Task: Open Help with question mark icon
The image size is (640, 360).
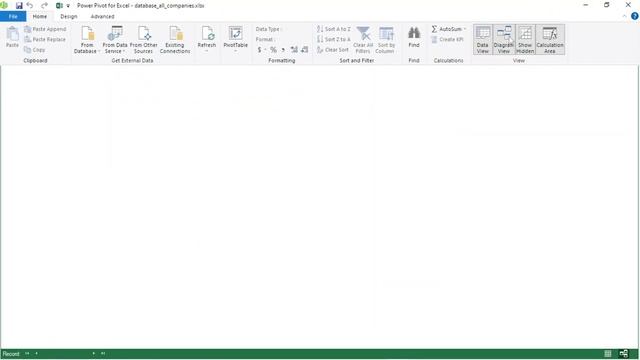Action: pyautogui.click(x=634, y=16)
